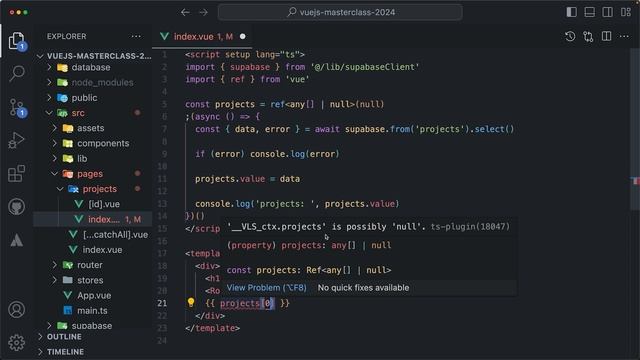
Task: Open the triangle-shaped extension icon in activity bar
Action: coord(16,240)
